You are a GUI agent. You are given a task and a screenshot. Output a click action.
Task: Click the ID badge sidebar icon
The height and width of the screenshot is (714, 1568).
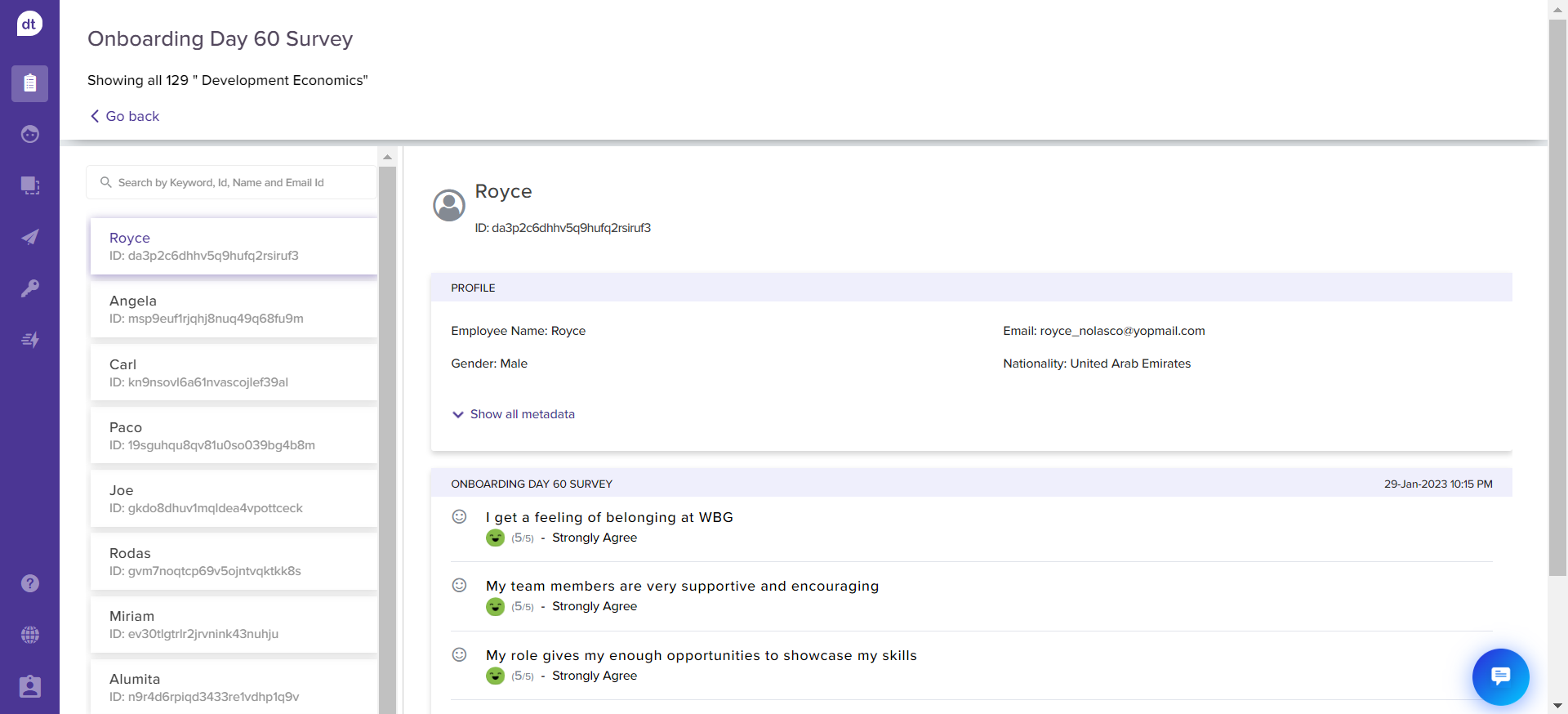pyautogui.click(x=29, y=686)
